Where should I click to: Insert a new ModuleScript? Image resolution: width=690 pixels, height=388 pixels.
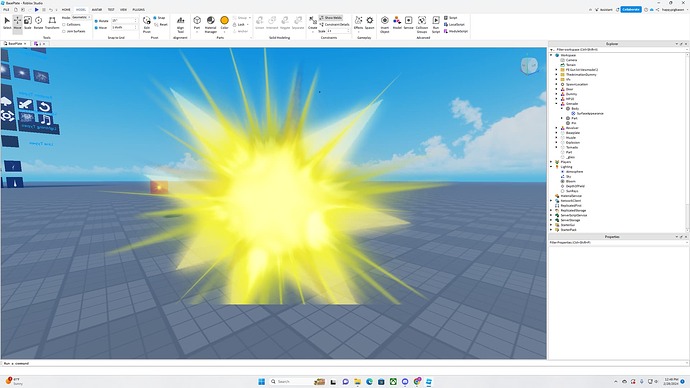(455, 31)
